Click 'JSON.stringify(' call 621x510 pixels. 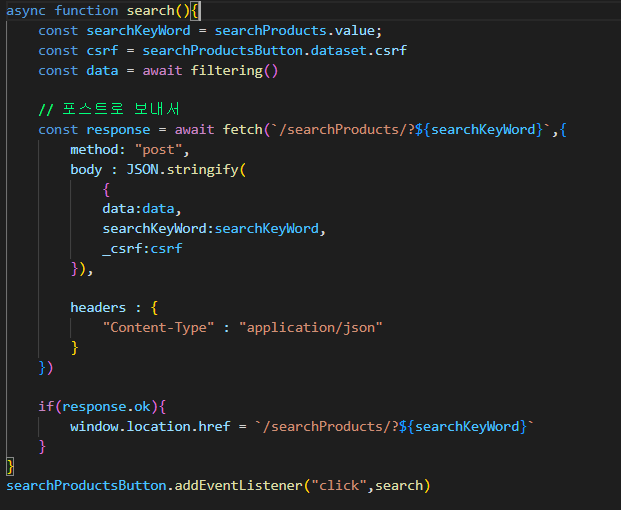[186, 170]
